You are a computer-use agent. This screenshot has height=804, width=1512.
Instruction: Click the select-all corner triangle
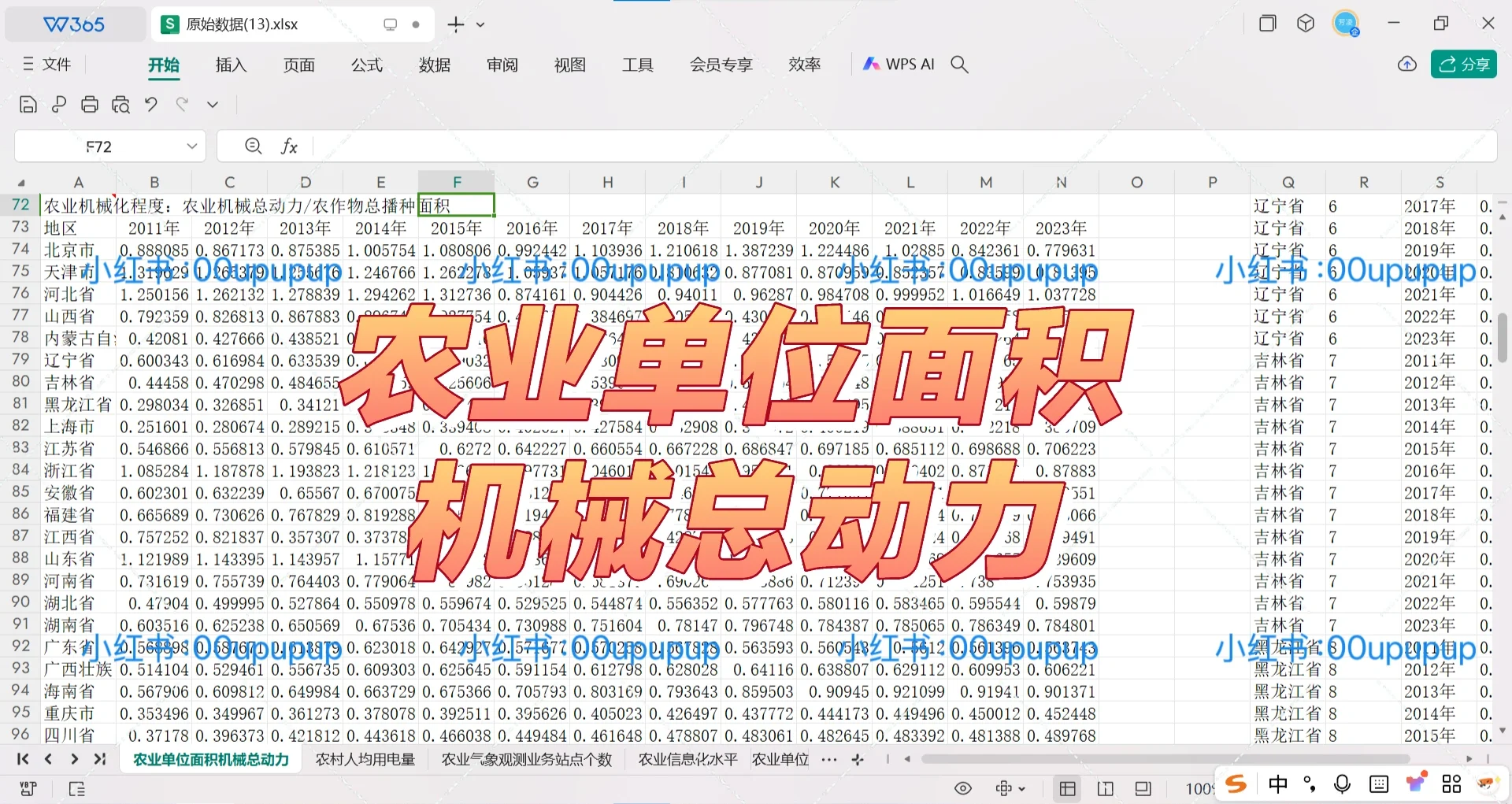(21, 183)
